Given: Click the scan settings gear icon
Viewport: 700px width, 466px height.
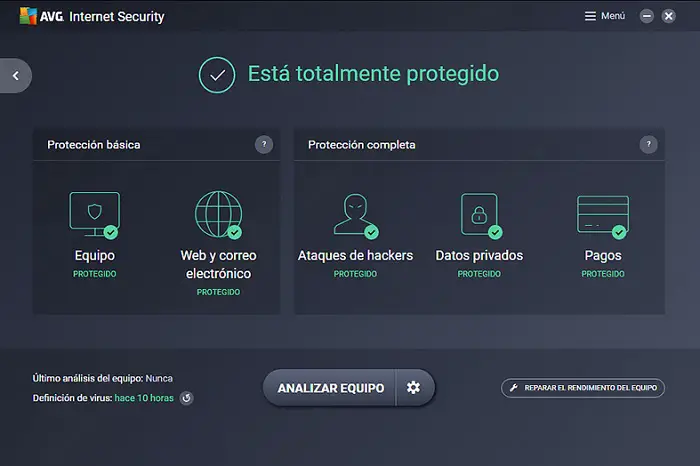Looking at the screenshot, I should tap(413, 387).
